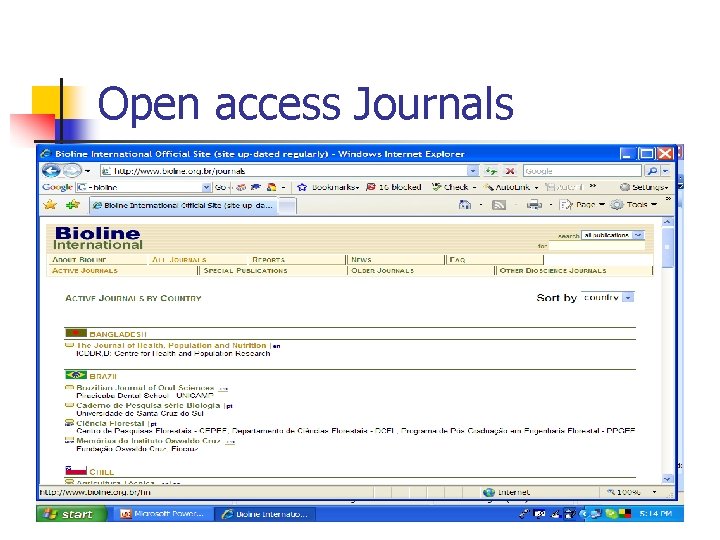Click the empty new tab button
Viewport: 720px width, 540px height.
click(287, 206)
